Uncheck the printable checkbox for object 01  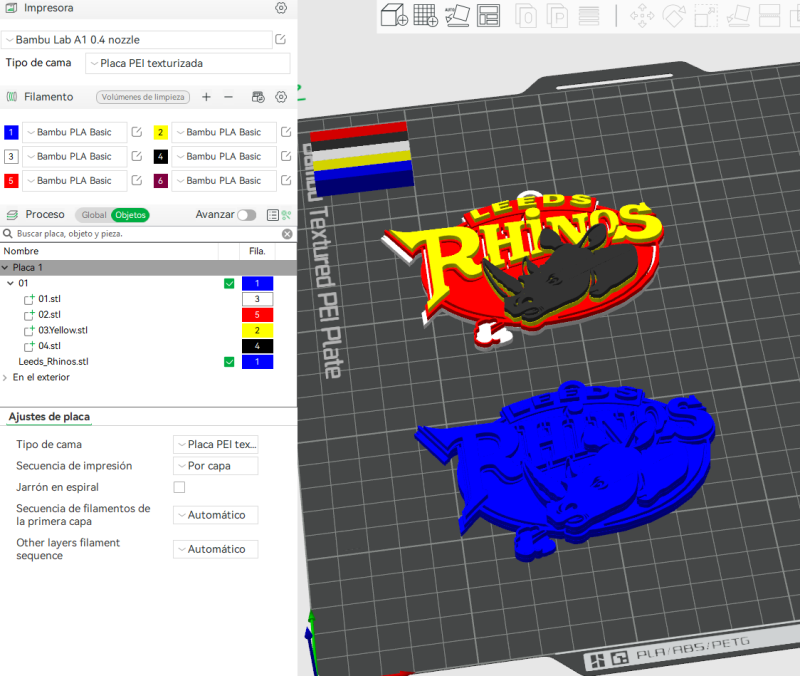point(229,283)
